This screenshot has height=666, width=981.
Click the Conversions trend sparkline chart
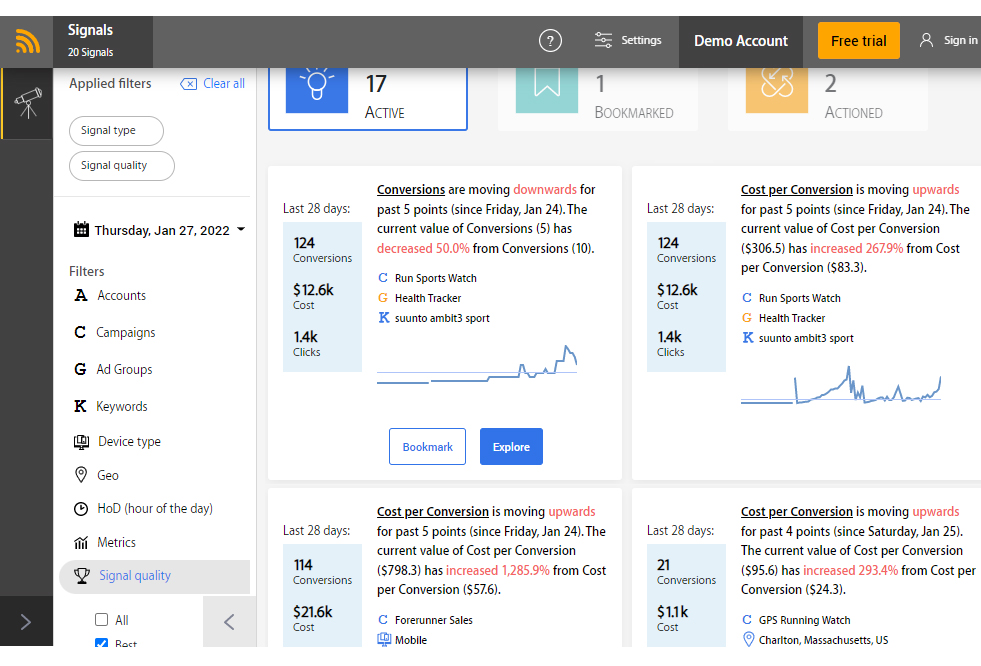(477, 365)
